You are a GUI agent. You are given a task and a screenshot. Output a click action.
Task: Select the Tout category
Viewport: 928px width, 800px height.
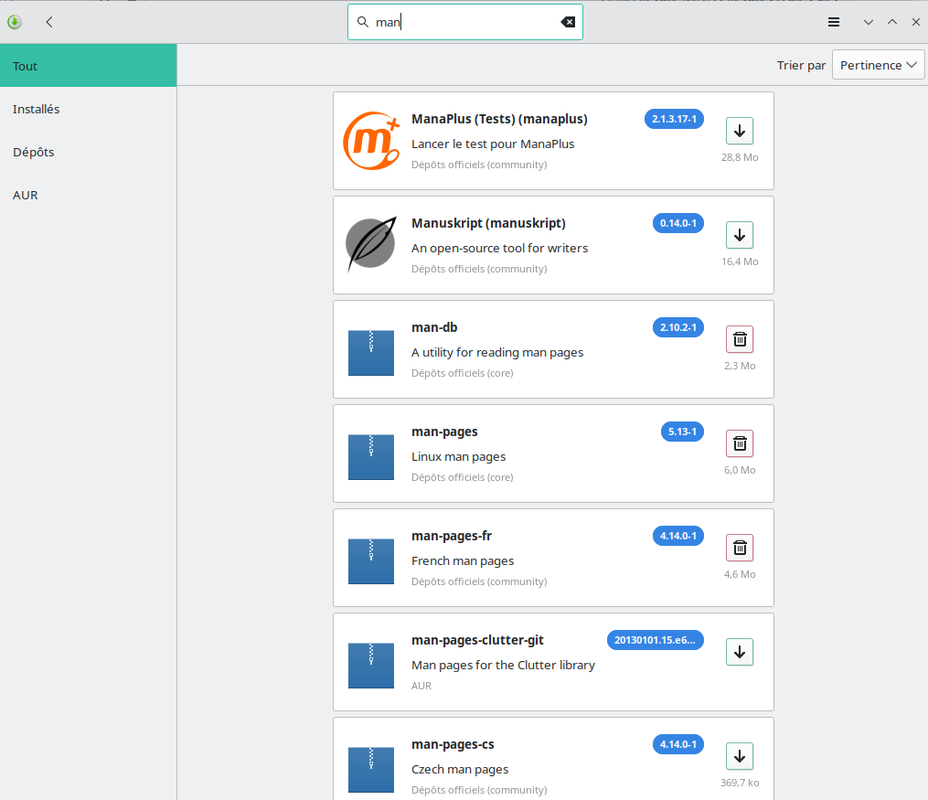[88, 66]
